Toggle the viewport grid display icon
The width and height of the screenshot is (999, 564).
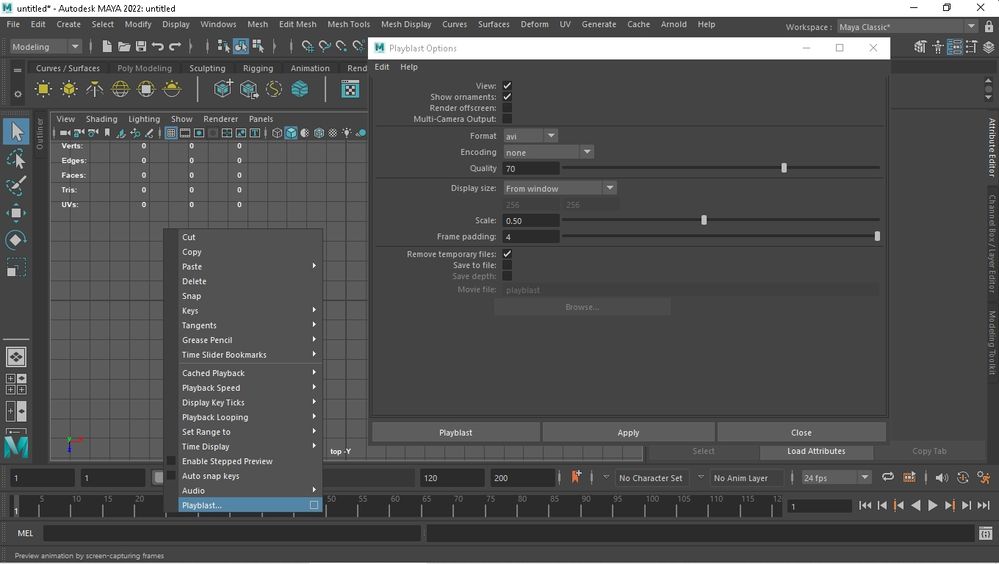[171, 133]
